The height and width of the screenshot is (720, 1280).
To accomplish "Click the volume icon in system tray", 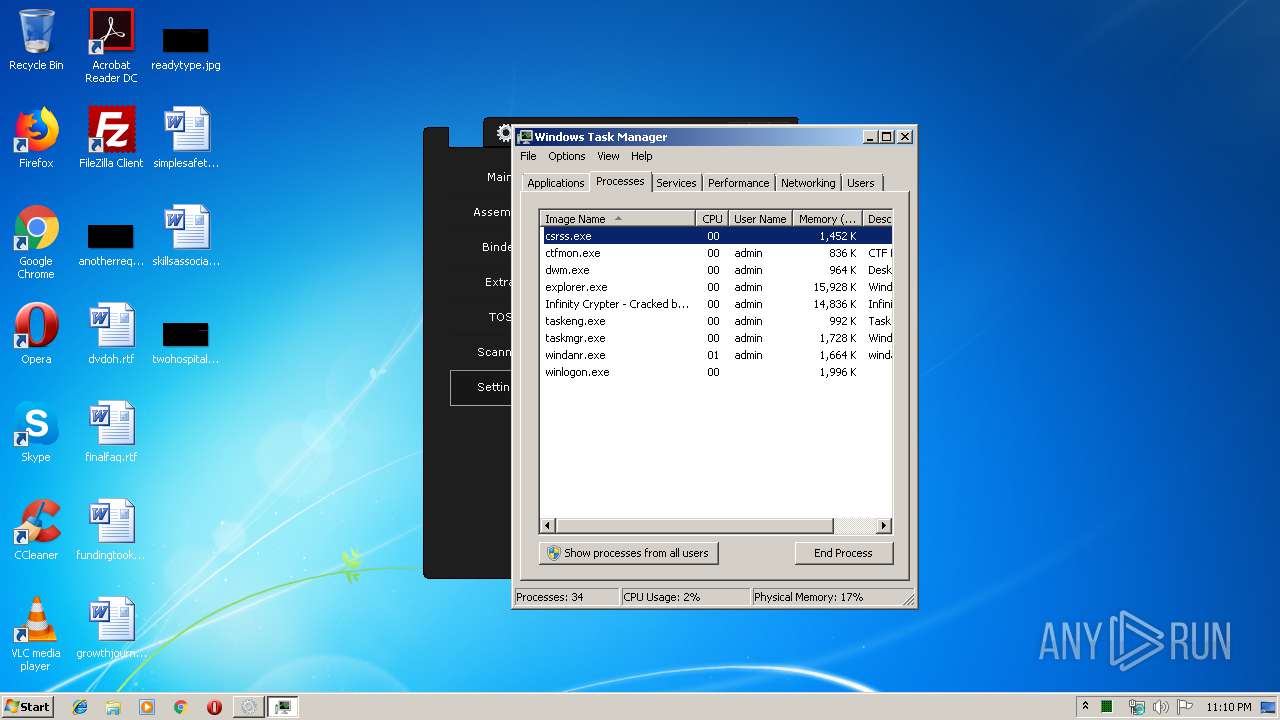I will click(1160, 707).
